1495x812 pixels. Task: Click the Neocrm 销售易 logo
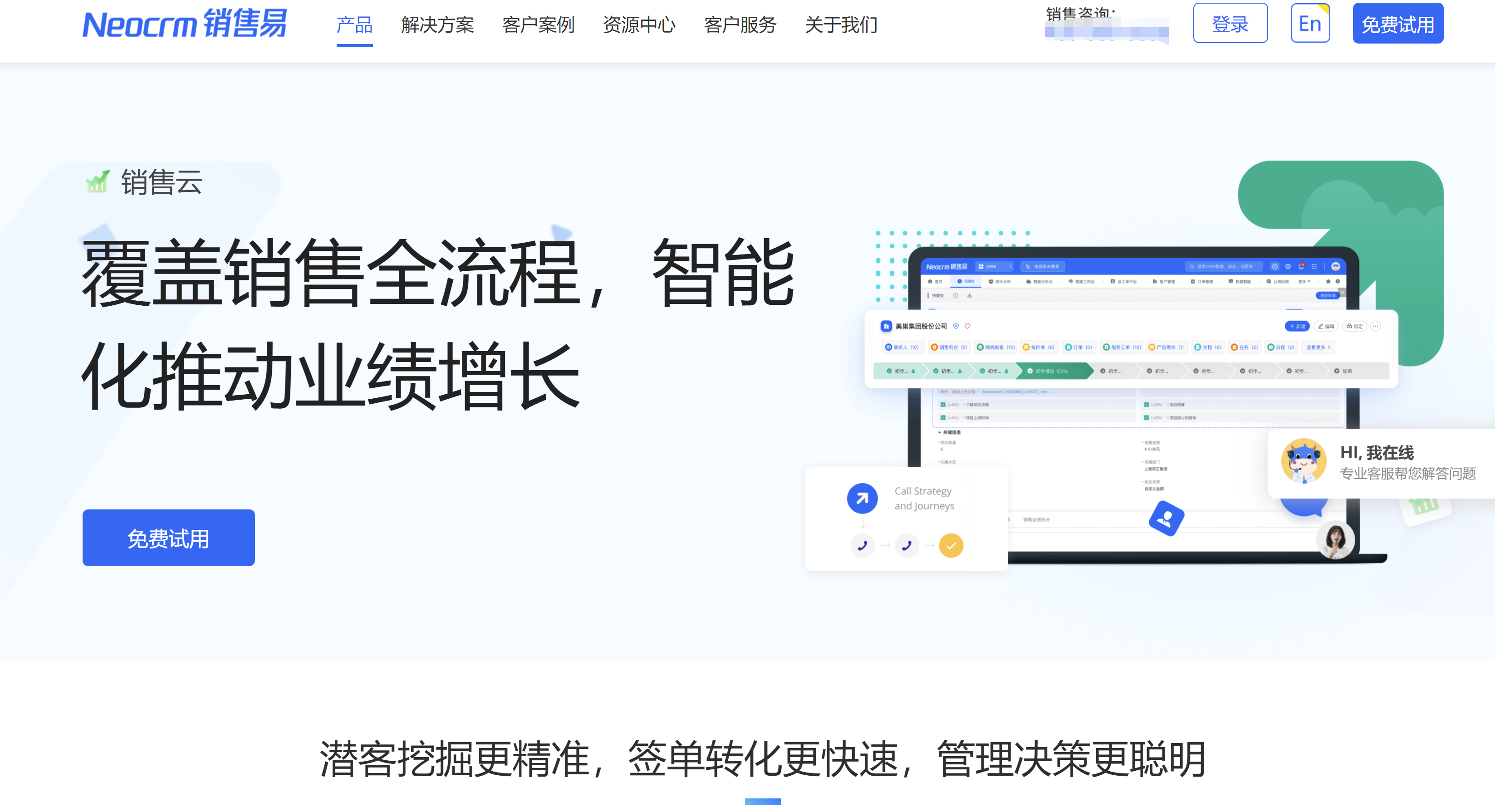point(185,24)
